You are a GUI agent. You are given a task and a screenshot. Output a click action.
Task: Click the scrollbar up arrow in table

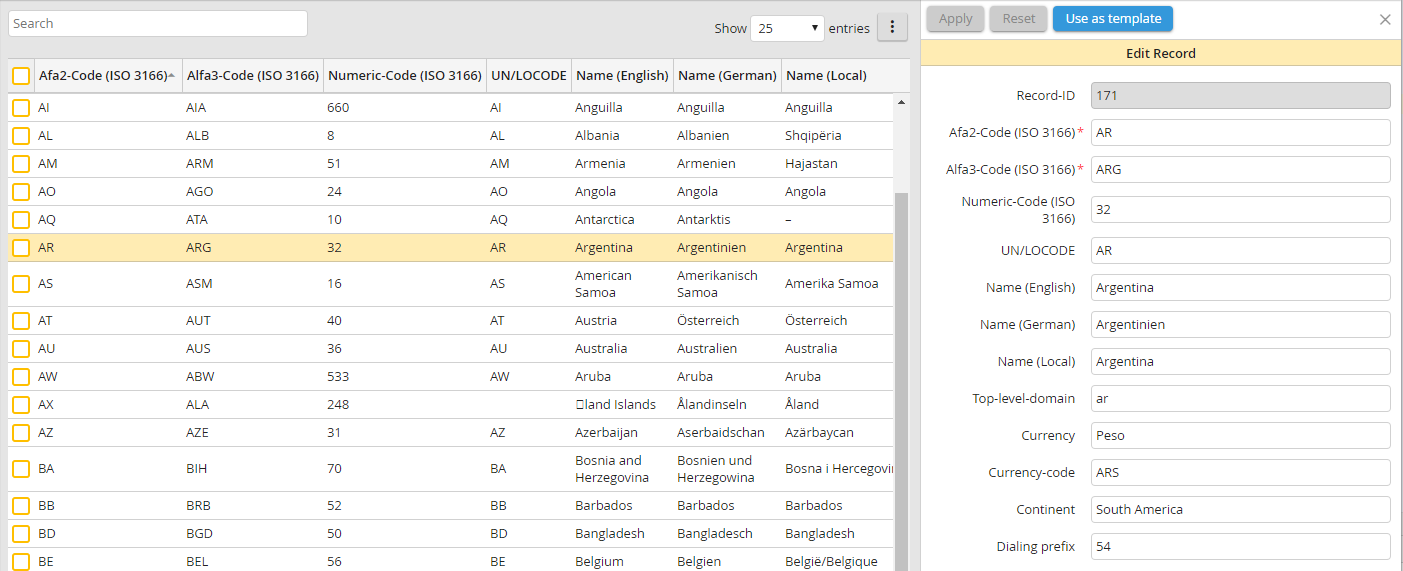click(x=901, y=102)
